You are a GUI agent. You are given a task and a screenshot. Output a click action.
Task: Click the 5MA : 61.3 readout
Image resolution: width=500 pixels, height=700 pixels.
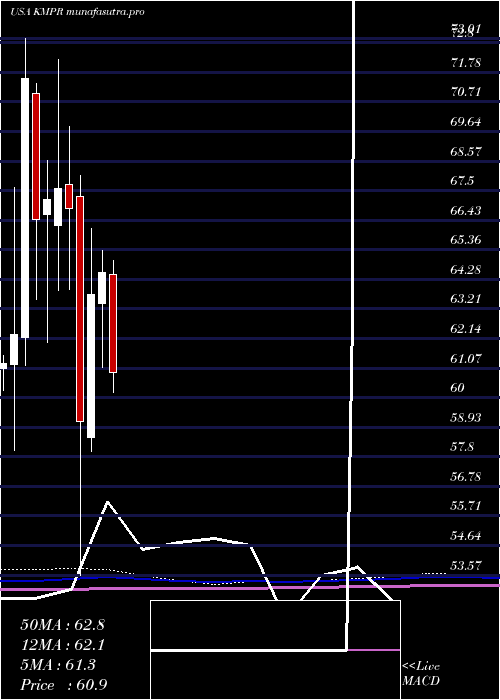click(58, 665)
